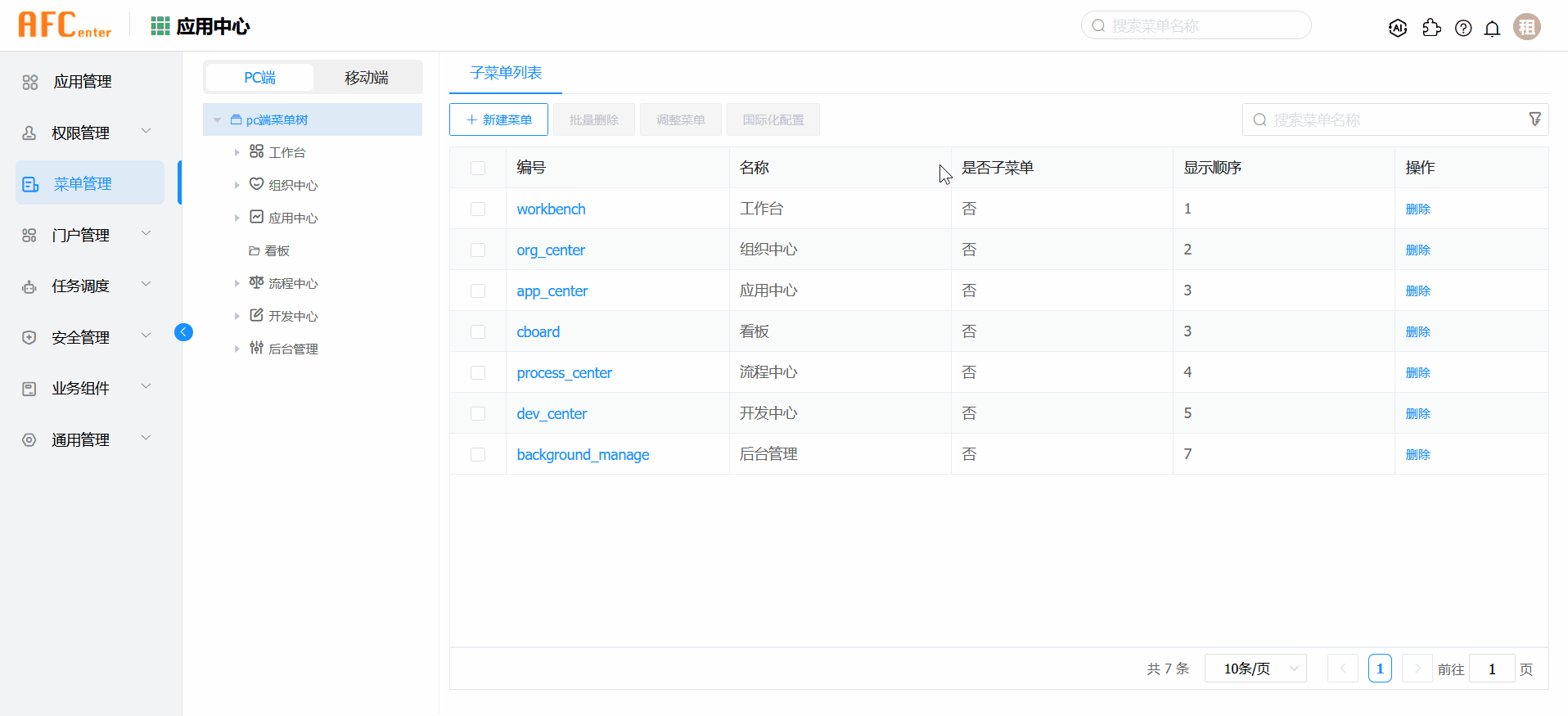Select the 子菜单列表 tab

point(506,73)
